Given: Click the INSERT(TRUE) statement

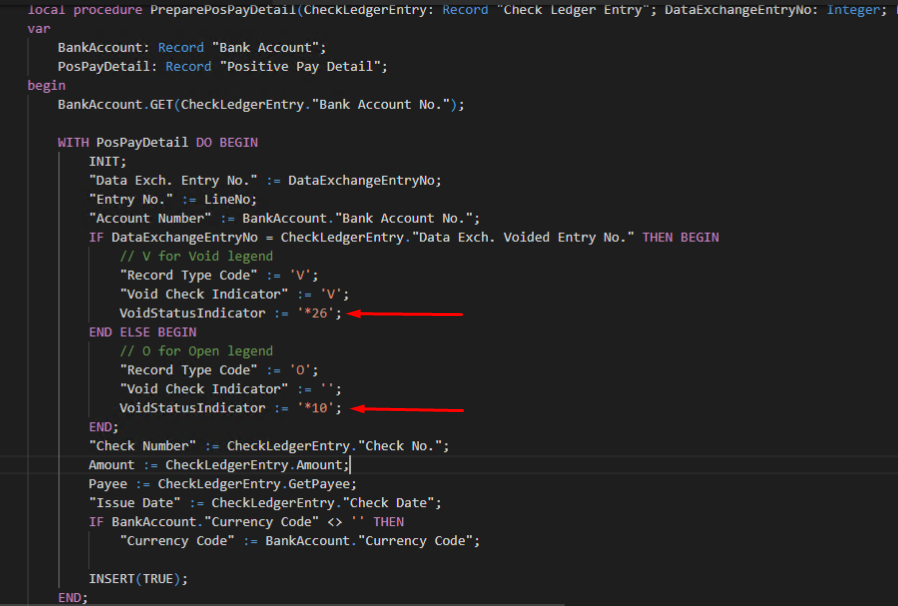Looking at the screenshot, I should pos(138,579).
